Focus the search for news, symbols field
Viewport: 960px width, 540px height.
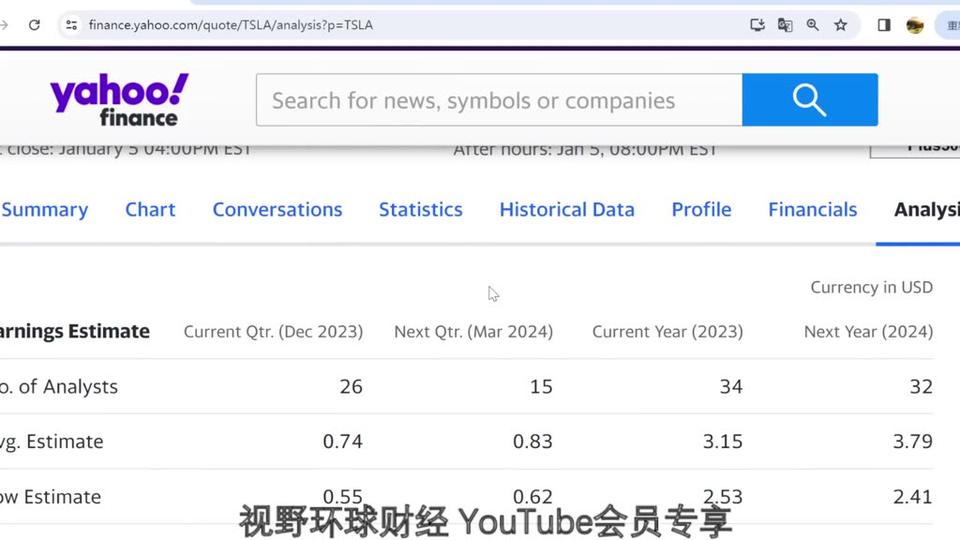pyautogui.click(x=499, y=100)
